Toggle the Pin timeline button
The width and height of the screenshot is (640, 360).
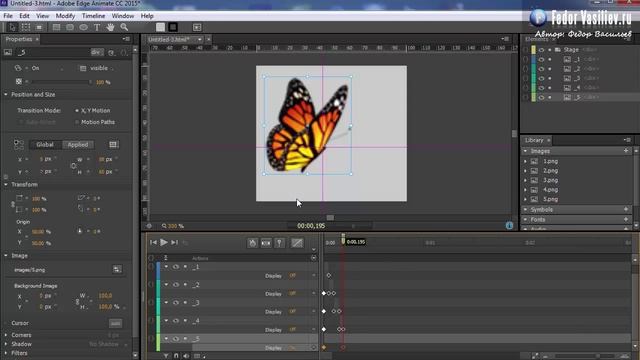280,243
